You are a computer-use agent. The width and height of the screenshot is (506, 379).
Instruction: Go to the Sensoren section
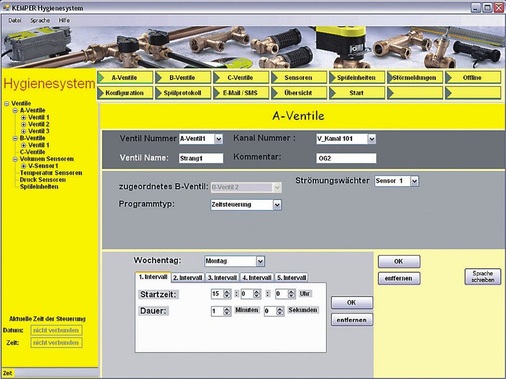coord(299,77)
